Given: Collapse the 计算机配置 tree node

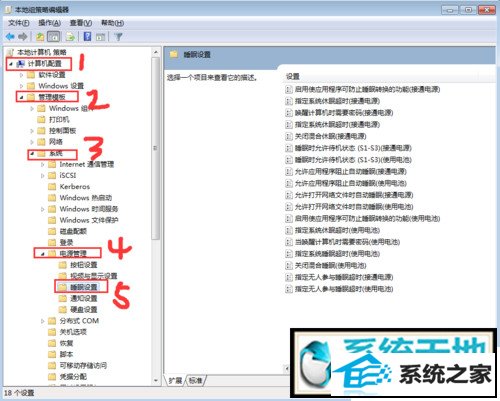Looking at the screenshot, I should 11,64.
